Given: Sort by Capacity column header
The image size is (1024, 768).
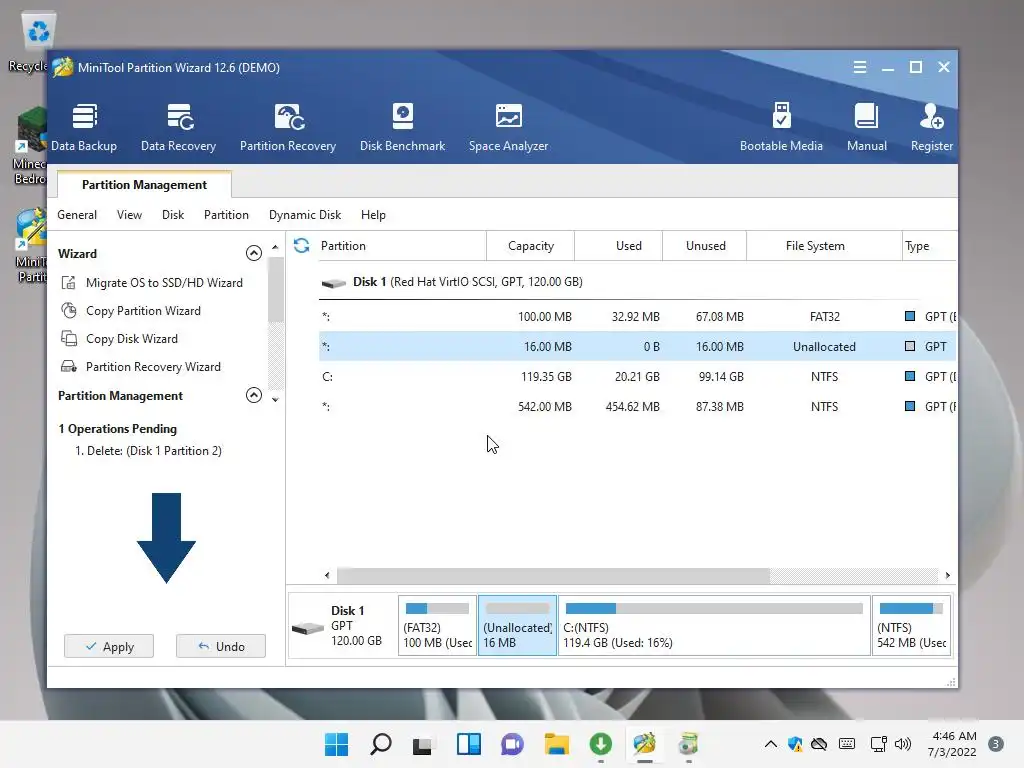Looking at the screenshot, I should tap(530, 246).
